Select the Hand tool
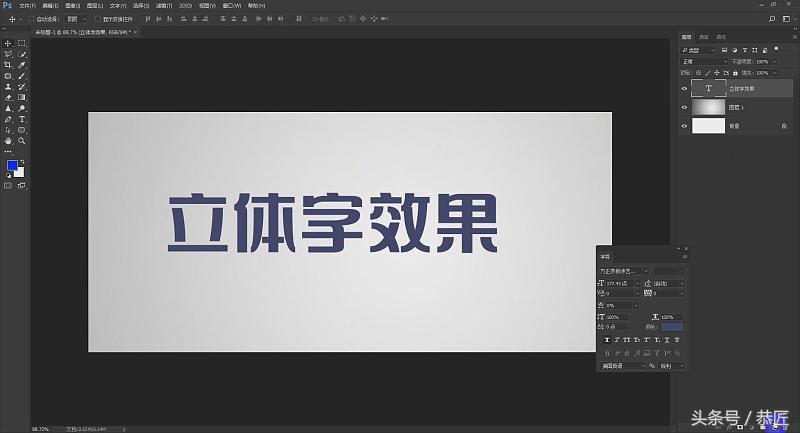 pyautogui.click(x=8, y=141)
